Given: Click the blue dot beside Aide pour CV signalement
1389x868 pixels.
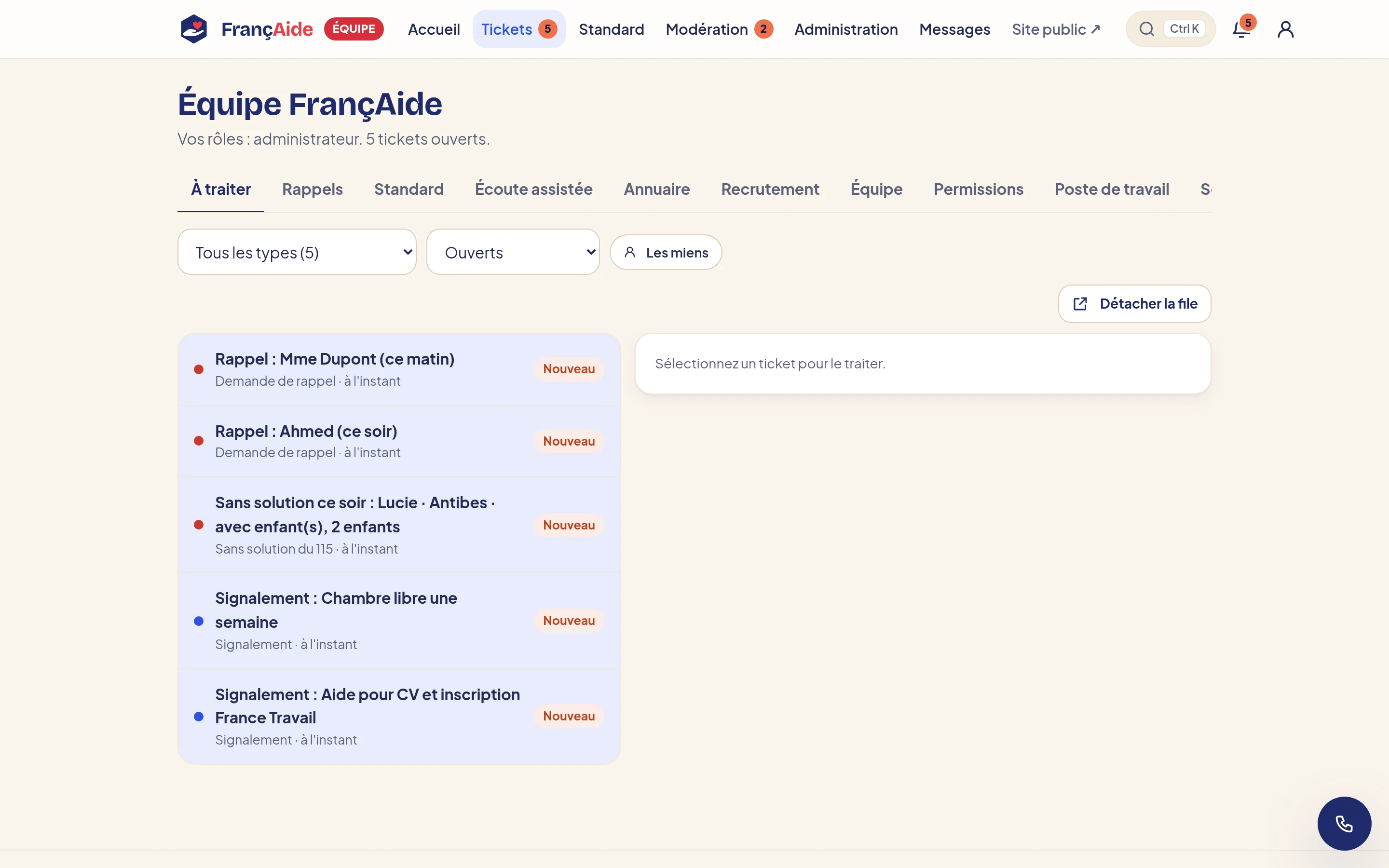Looking at the screenshot, I should 199,716.
